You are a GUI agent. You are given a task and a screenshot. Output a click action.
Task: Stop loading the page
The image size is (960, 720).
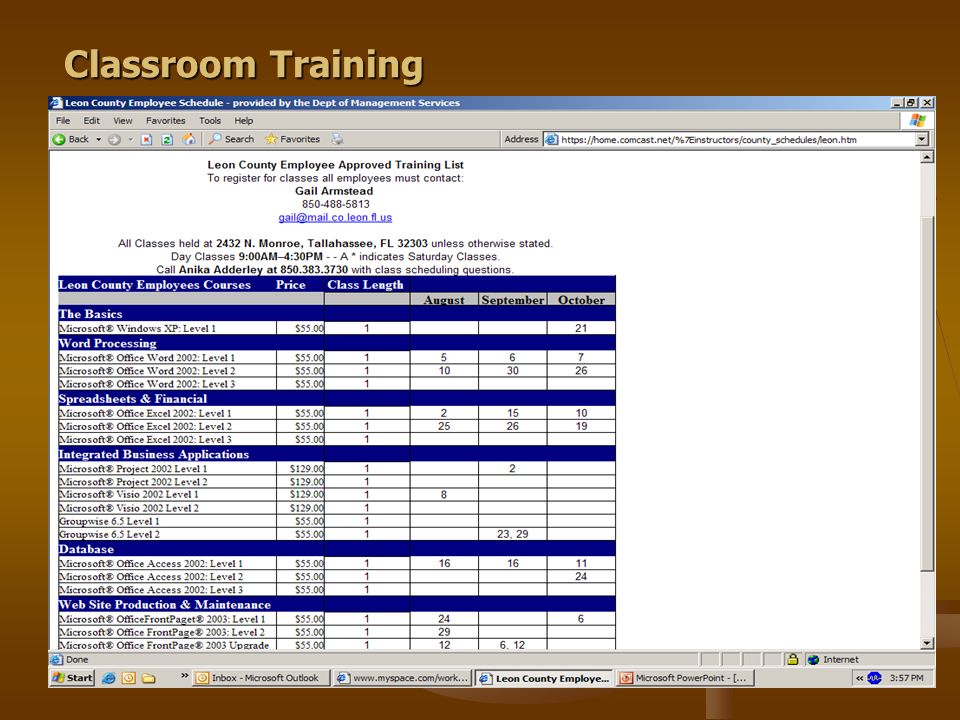pyautogui.click(x=146, y=140)
